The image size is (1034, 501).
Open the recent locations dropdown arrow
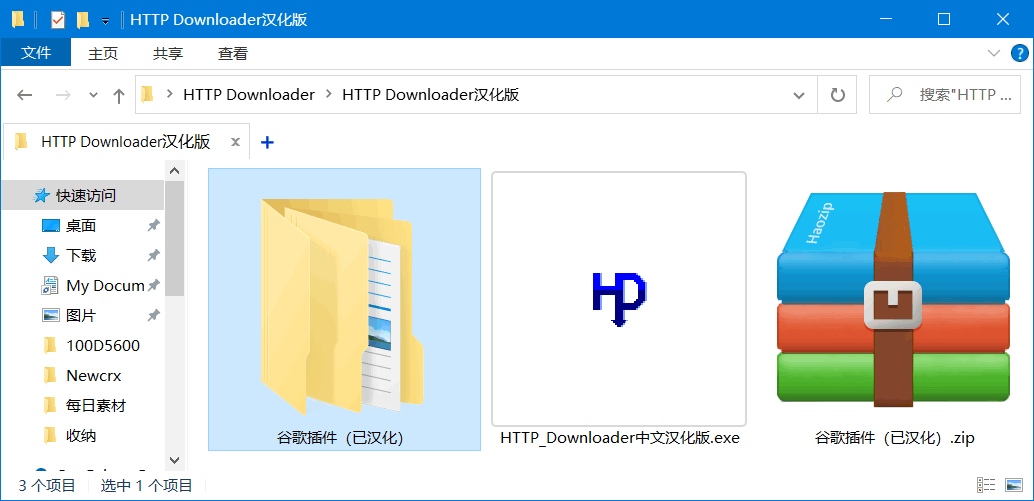94,96
